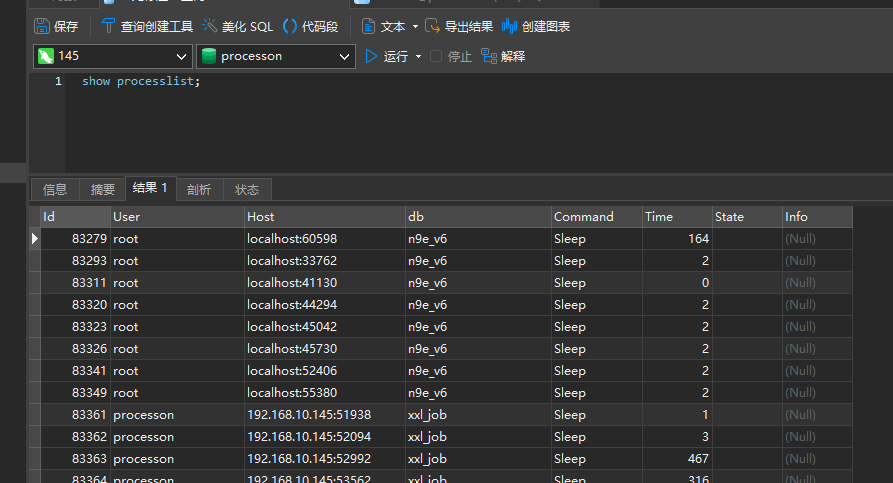This screenshot has height=483, width=893.
Task: Select the cell 'localhost:52406'
Action: coord(325,371)
